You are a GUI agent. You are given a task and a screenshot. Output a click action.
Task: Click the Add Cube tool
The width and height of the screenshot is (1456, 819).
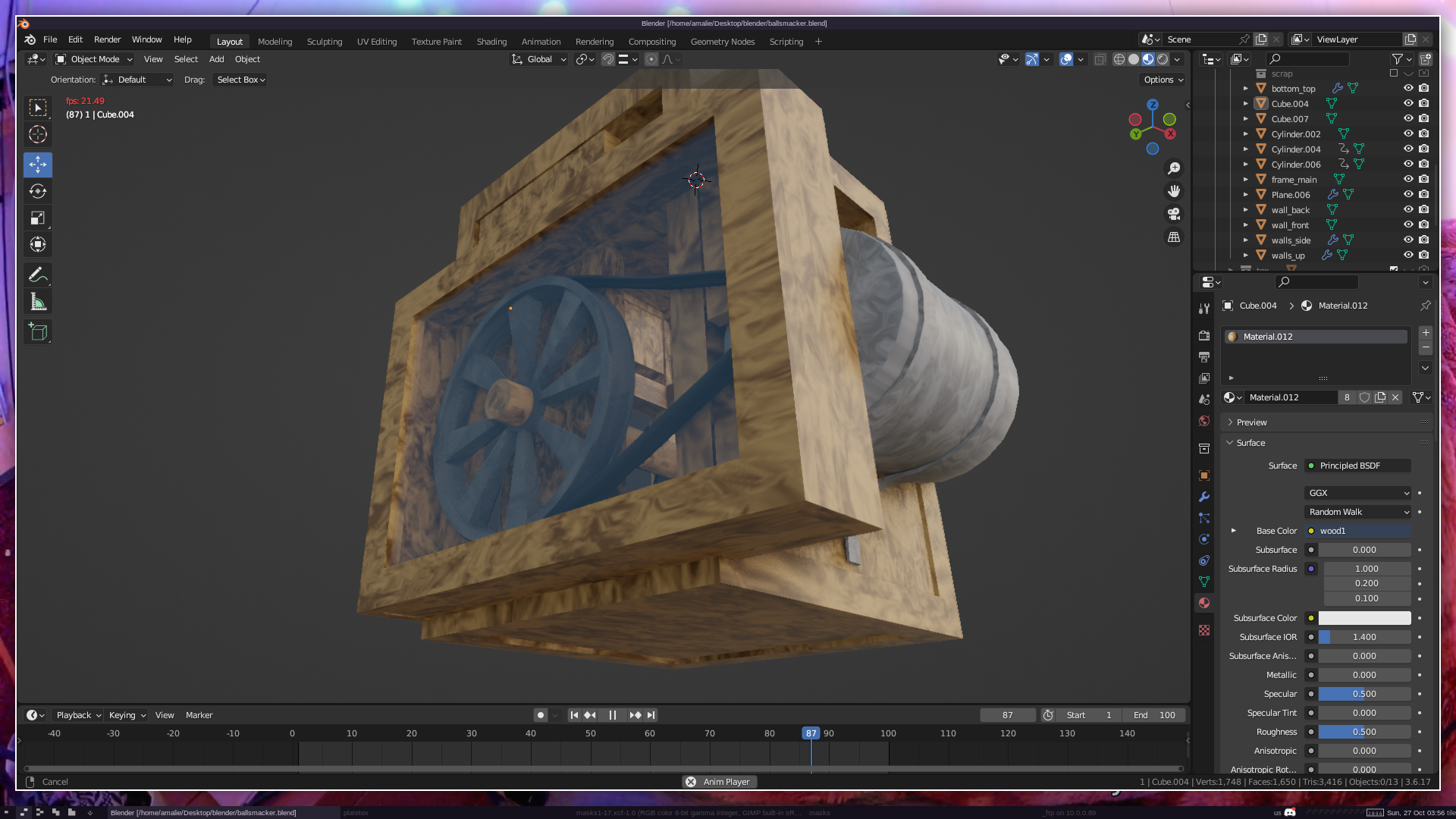[x=38, y=331]
